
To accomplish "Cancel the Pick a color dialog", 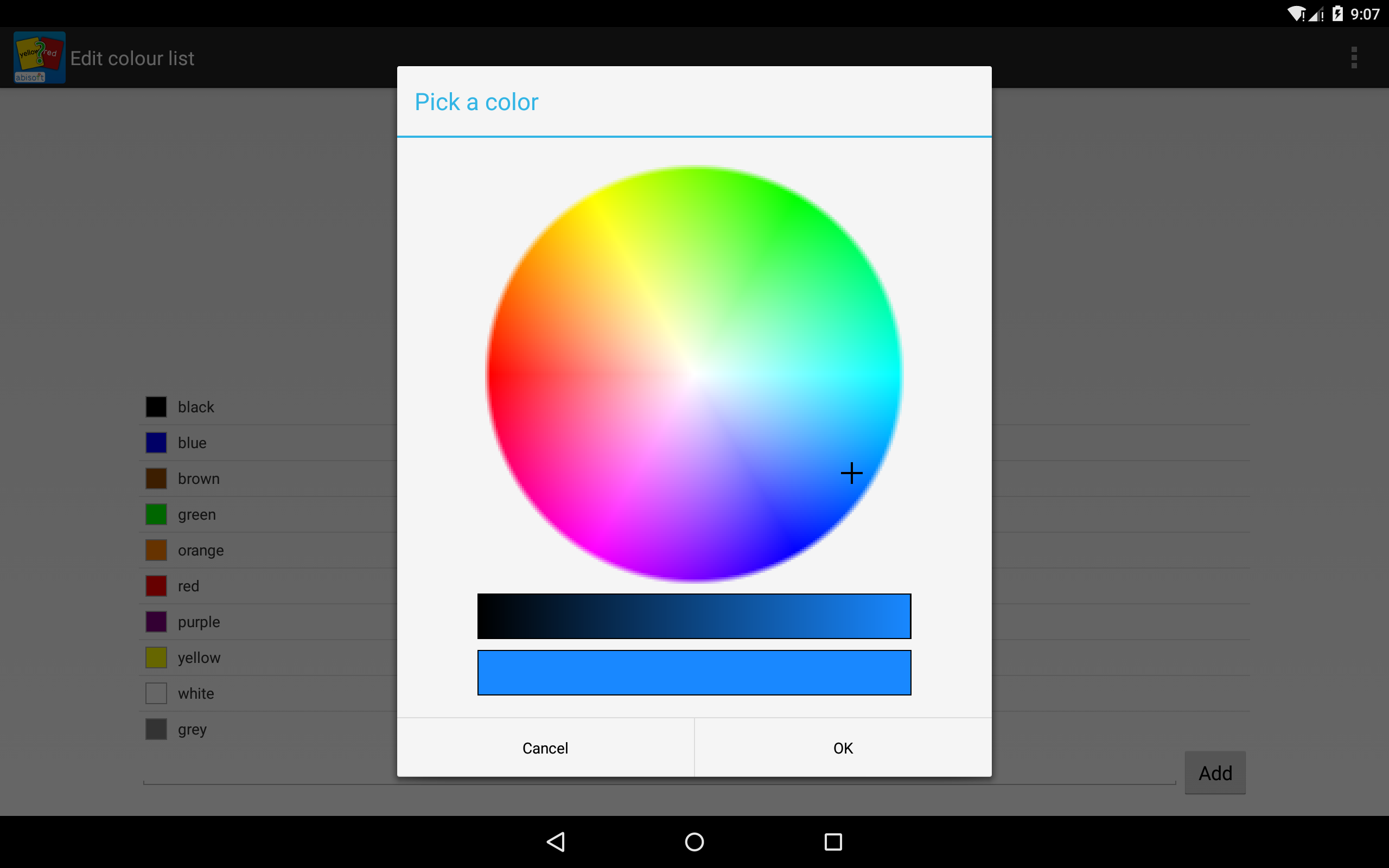I will pyautogui.click(x=545, y=748).
